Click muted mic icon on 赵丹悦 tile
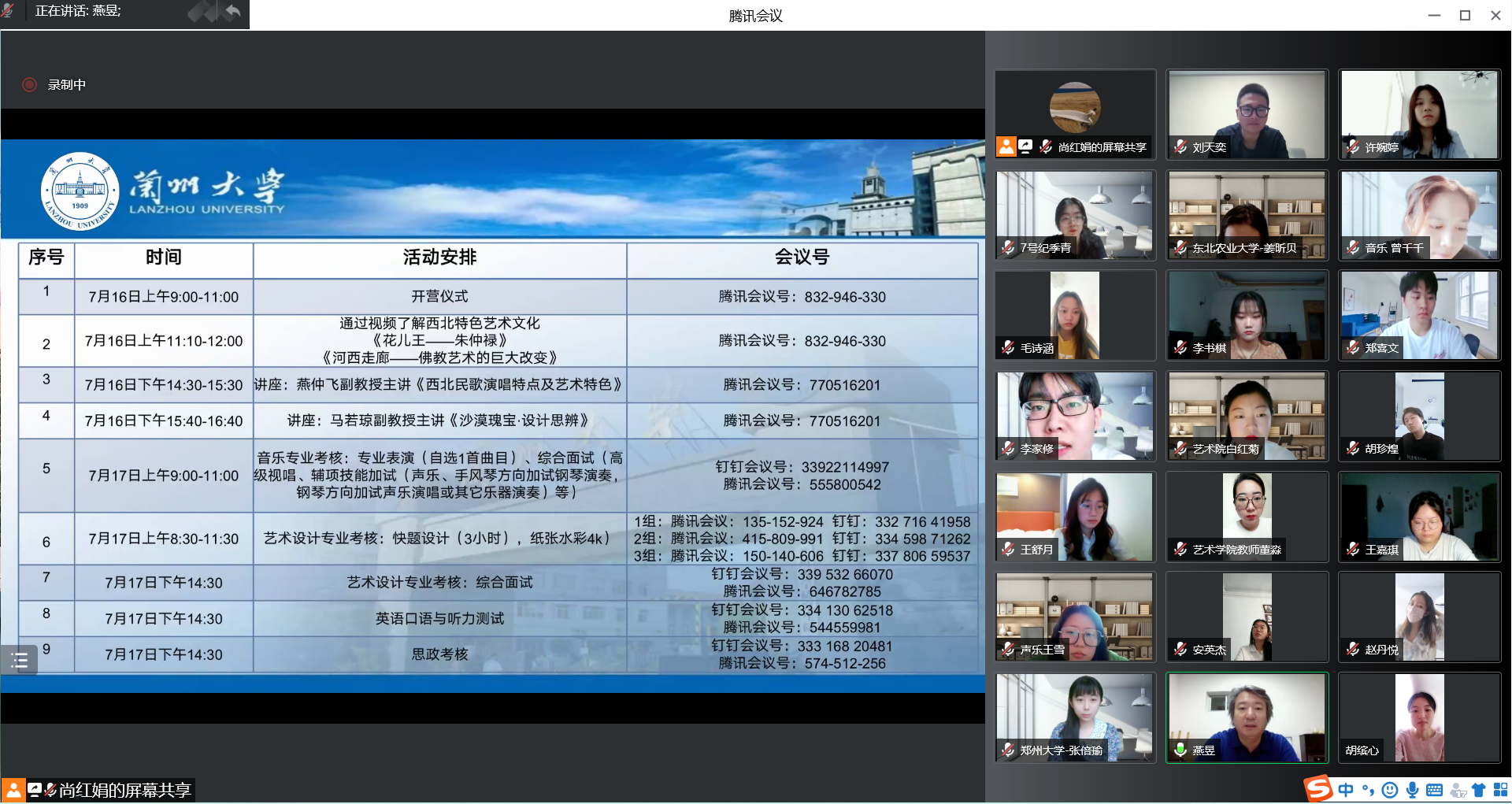Viewport: 1512px width, 804px height. tap(1352, 649)
